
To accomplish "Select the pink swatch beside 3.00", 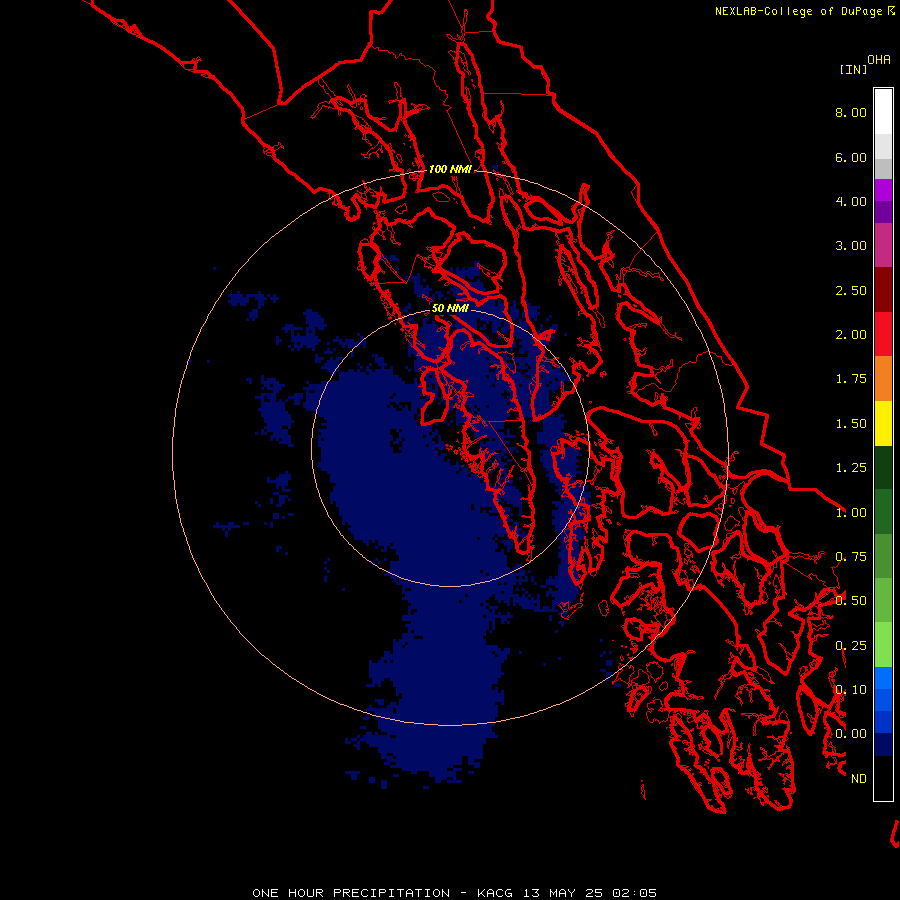I will [x=883, y=245].
